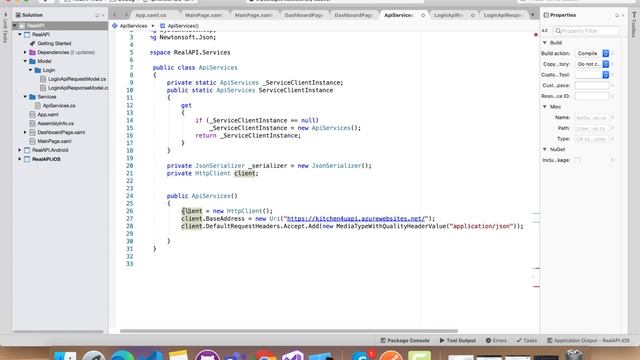Open the Toolbox side panel

634,25
